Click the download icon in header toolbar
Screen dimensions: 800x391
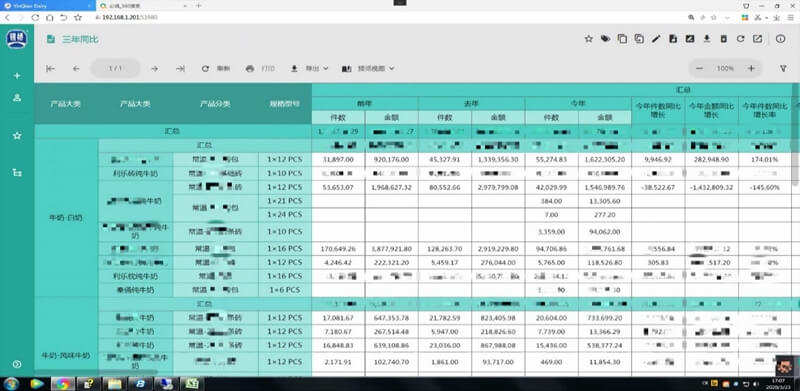tap(707, 39)
